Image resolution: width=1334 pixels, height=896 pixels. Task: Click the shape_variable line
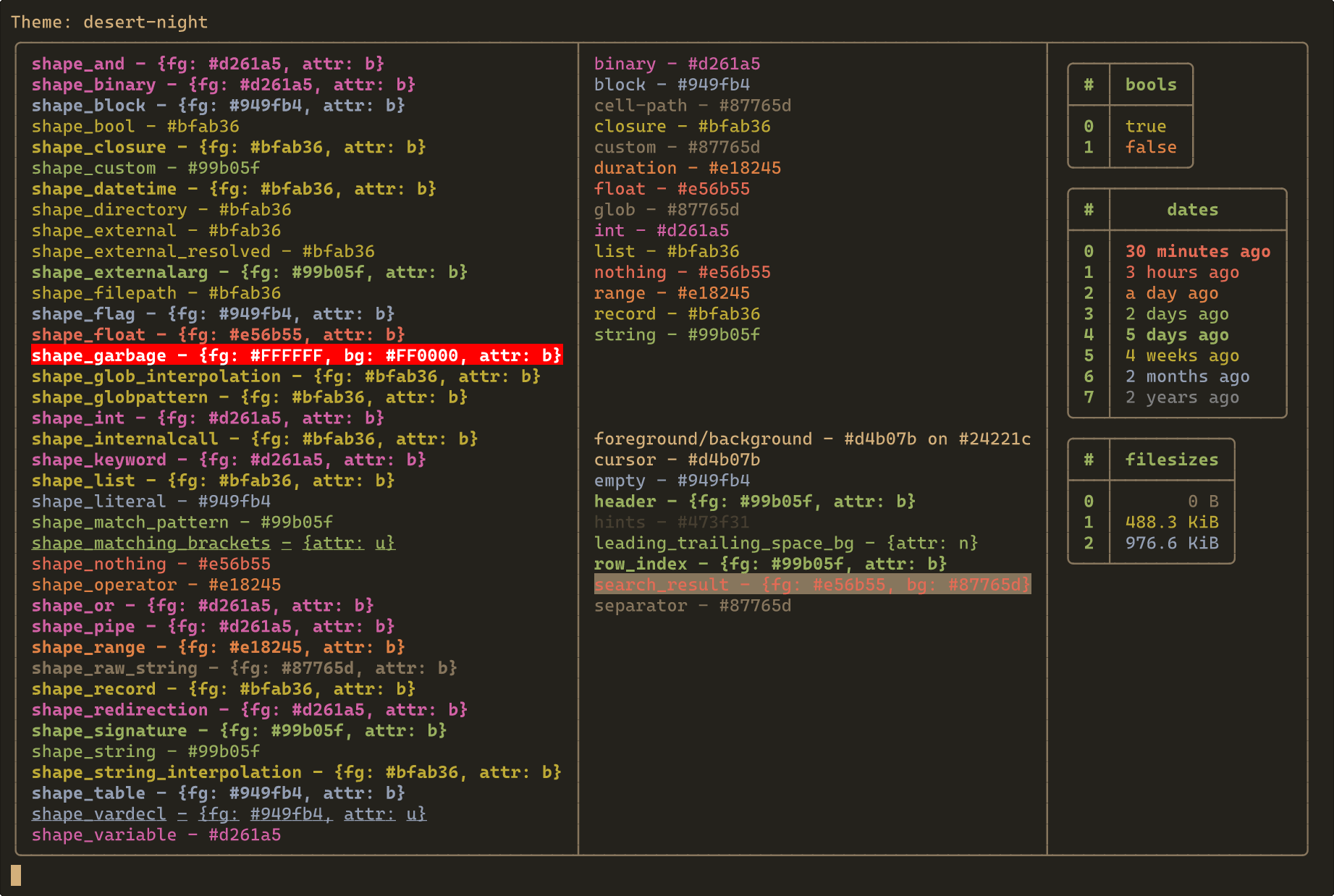(x=156, y=836)
